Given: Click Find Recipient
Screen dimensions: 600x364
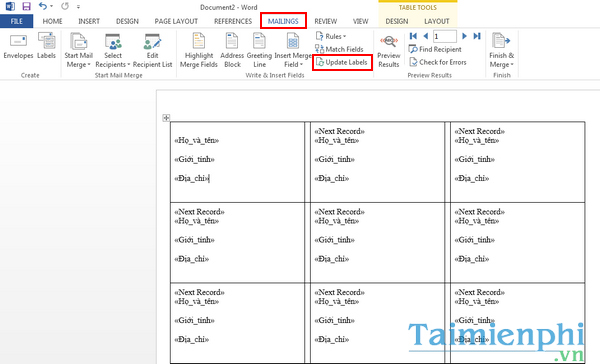Looking at the screenshot, I should pos(435,49).
